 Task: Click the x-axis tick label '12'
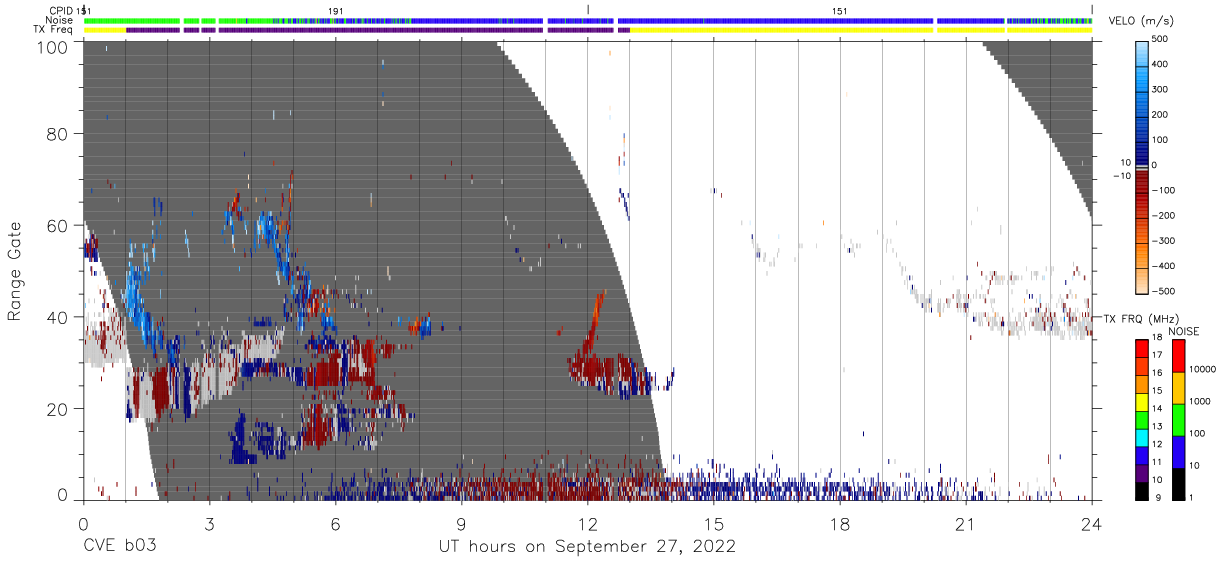pos(588,524)
